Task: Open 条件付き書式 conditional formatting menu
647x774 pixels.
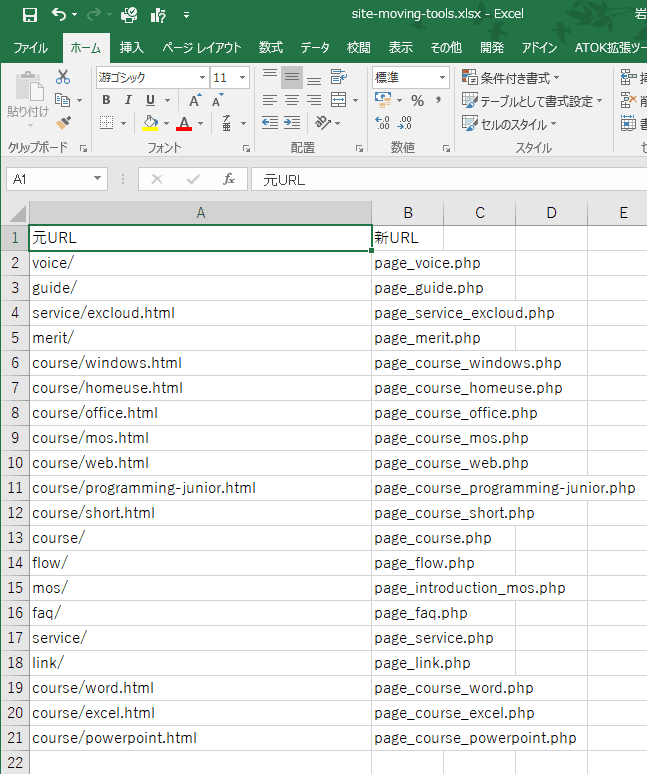Action: point(511,77)
